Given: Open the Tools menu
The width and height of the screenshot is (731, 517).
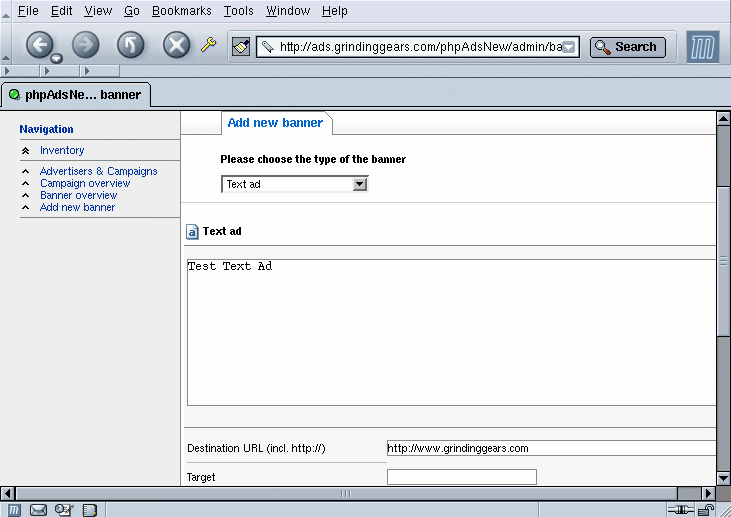Looking at the screenshot, I should 238,11.
